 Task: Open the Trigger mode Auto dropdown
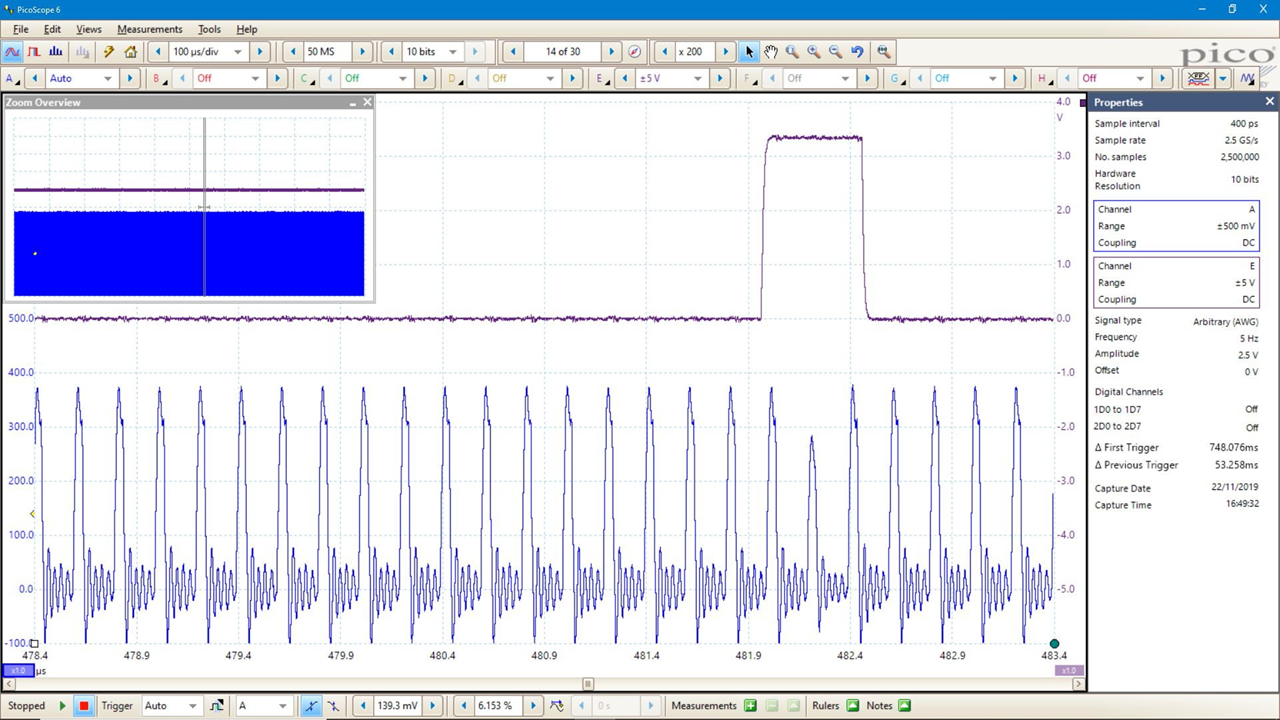[193, 706]
